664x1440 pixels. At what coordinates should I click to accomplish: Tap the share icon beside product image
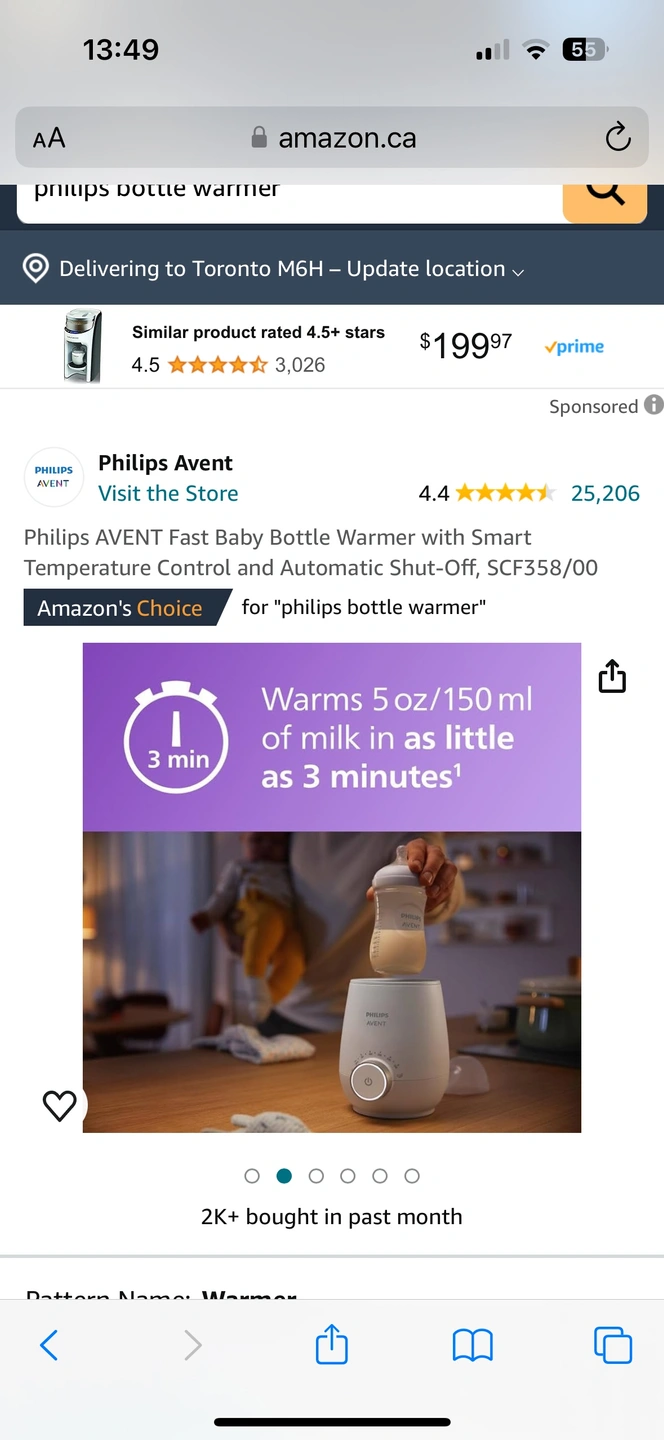pyautogui.click(x=612, y=677)
